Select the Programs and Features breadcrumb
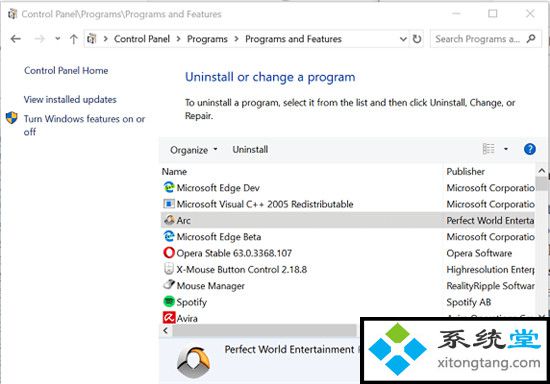This screenshot has width=550, height=384. [x=293, y=39]
